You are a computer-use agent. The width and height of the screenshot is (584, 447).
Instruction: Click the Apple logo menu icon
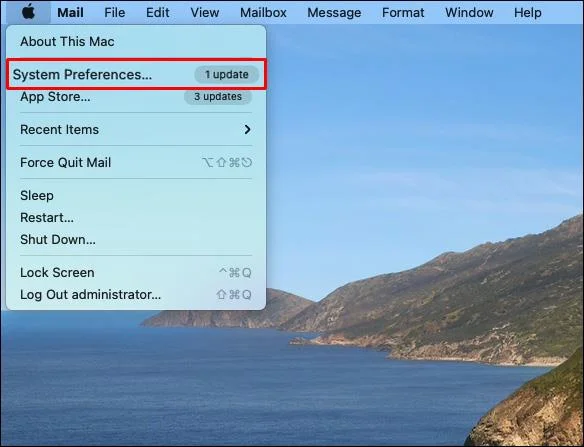click(28, 12)
